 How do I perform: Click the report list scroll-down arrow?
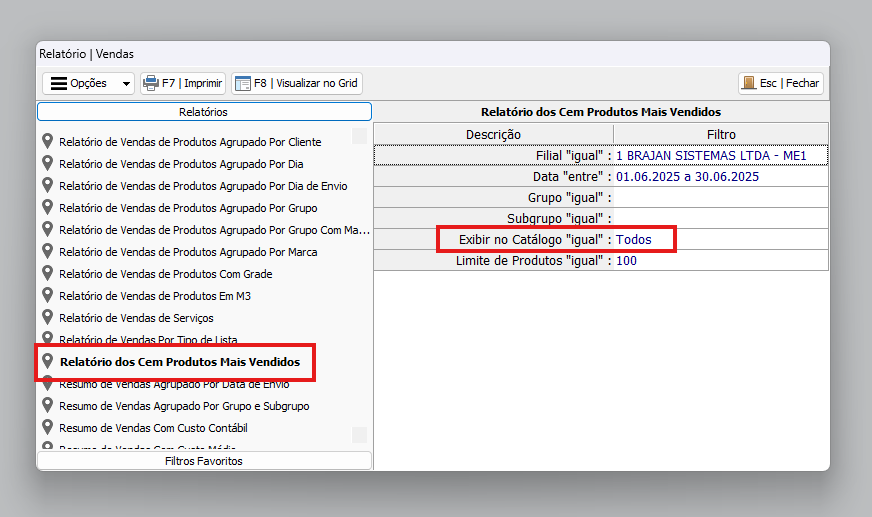click(359, 435)
